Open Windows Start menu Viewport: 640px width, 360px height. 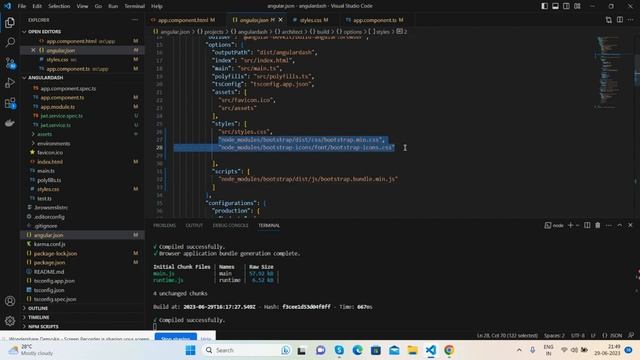190,350
